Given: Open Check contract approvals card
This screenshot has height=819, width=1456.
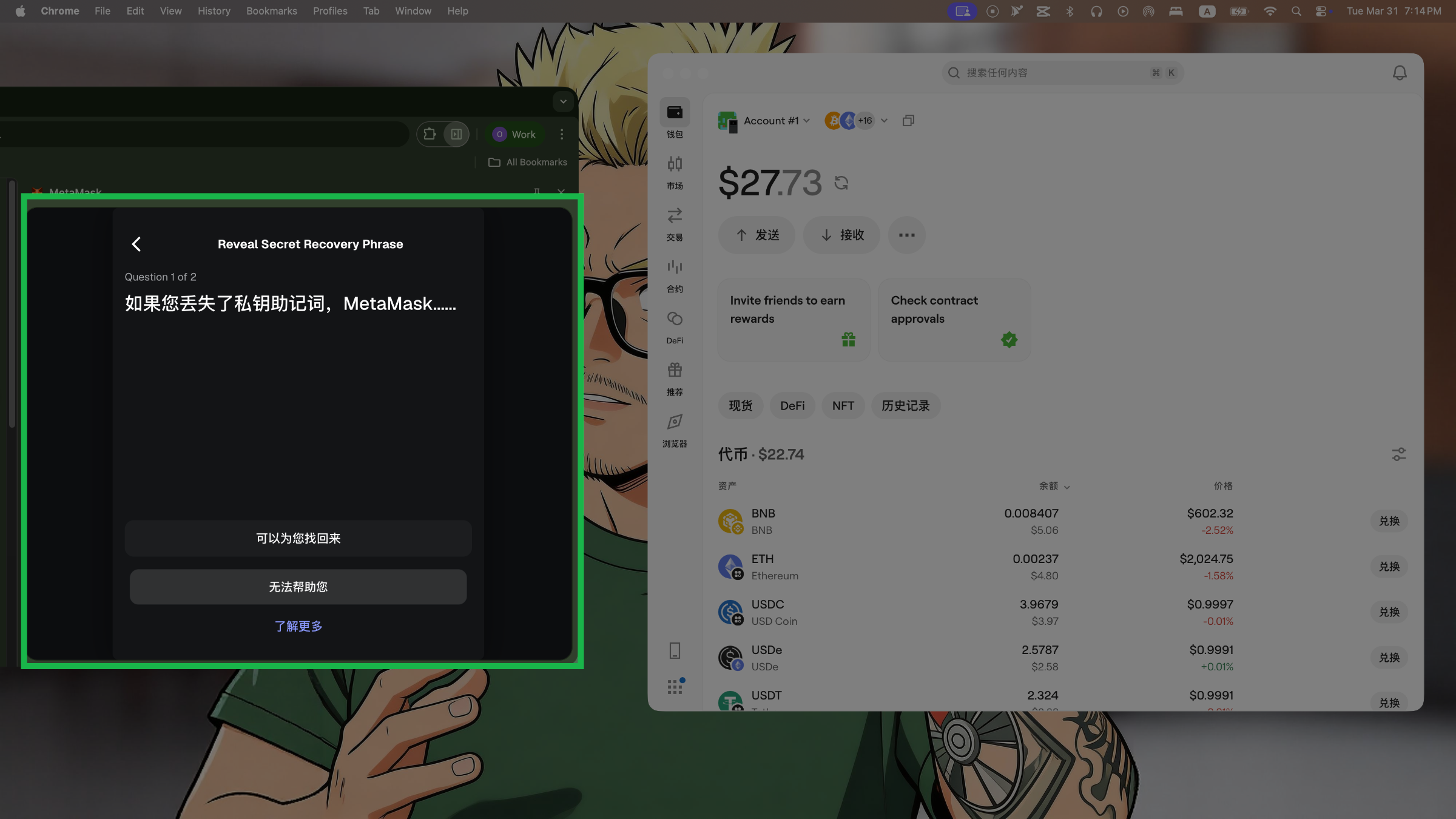Looking at the screenshot, I should 954,320.
